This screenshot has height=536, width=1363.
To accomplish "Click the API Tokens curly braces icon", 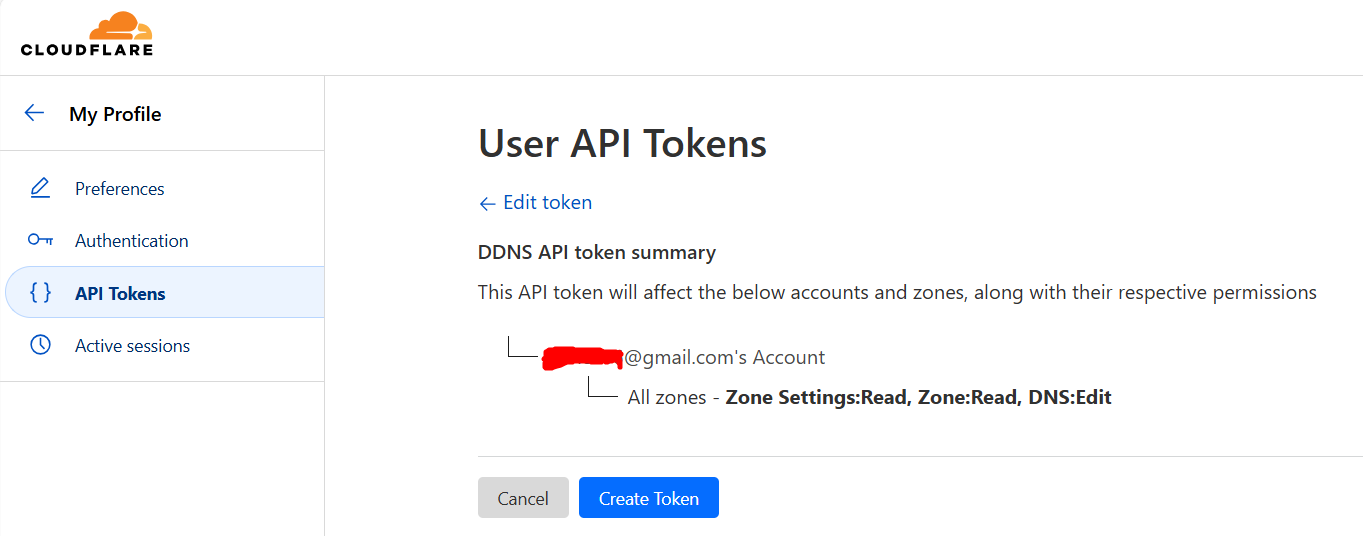I will tap(40, 293).
